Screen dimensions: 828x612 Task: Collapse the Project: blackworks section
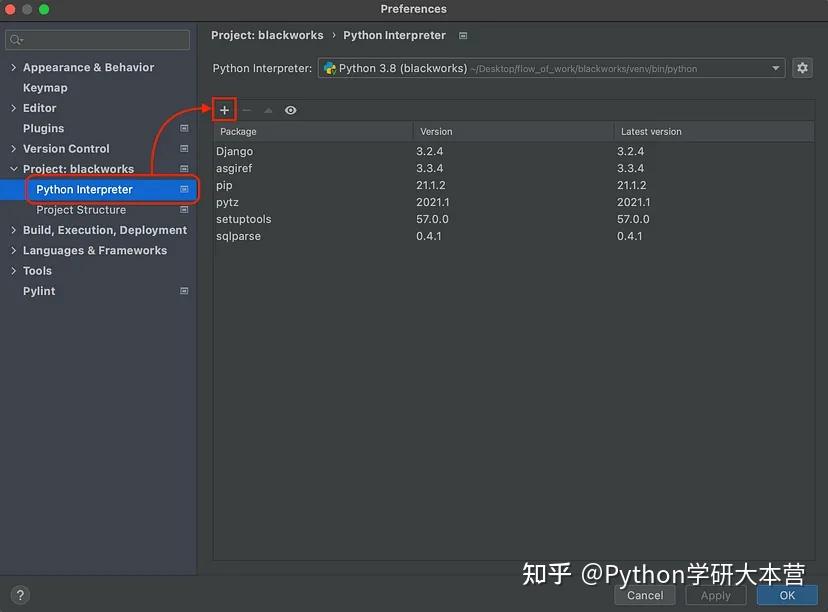(x=13, y=169)
